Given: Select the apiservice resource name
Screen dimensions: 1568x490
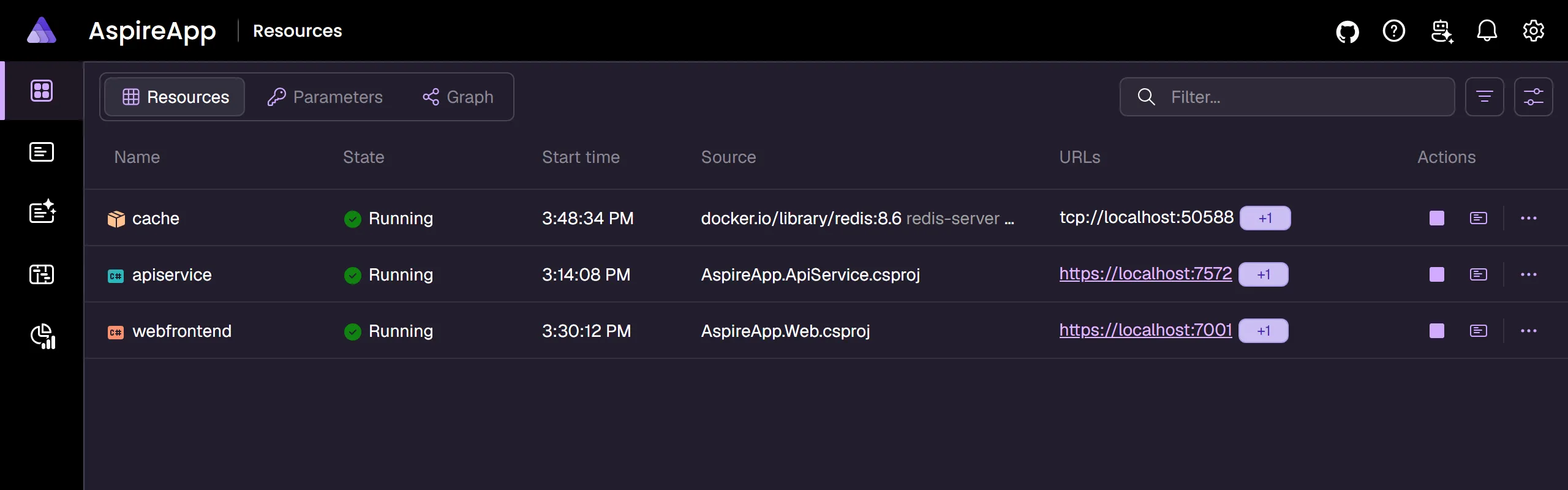Looking at the screenshot, I should pos(172,275).
